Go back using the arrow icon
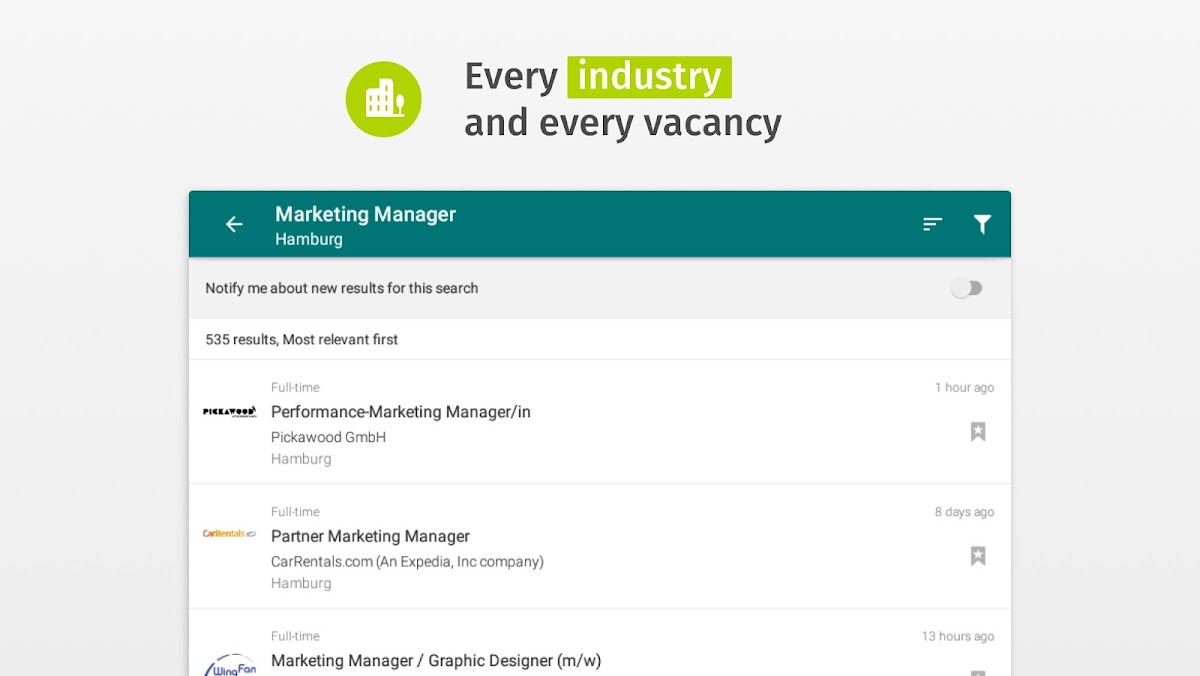The height and width of the screenshot is (676, 1200). point(234,224)
